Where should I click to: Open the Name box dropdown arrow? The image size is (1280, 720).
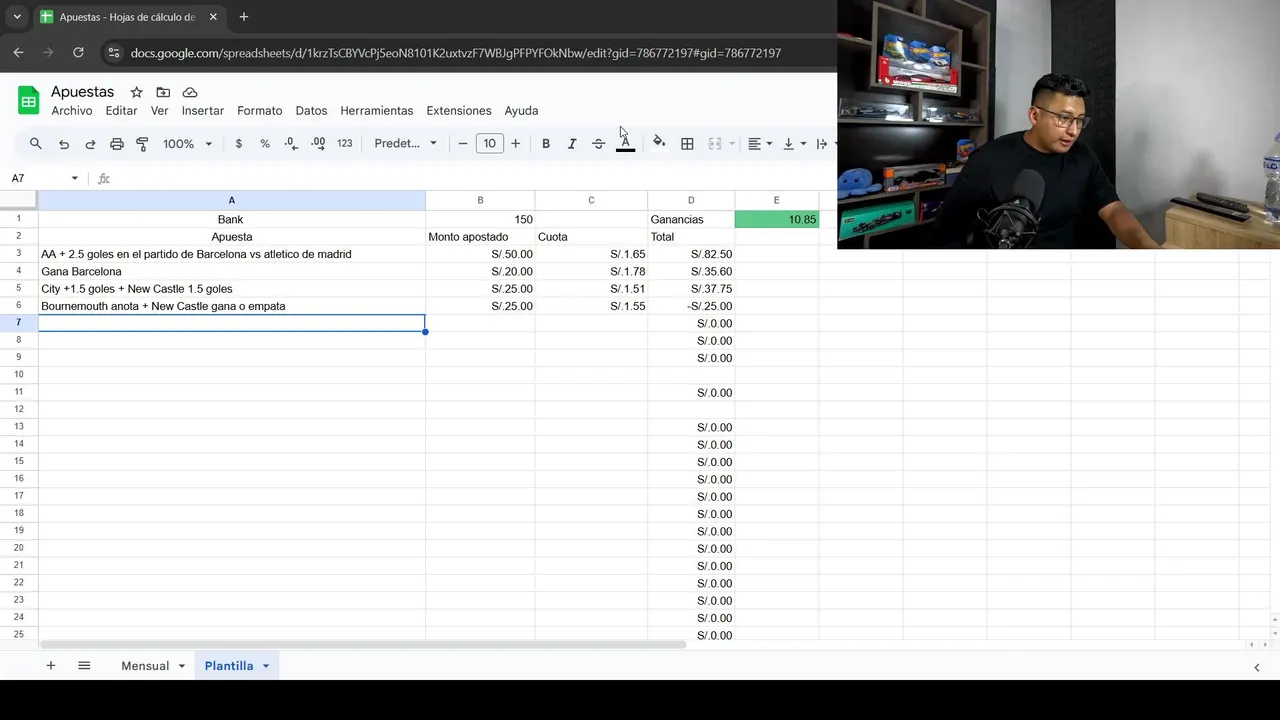tap(74, 178)
